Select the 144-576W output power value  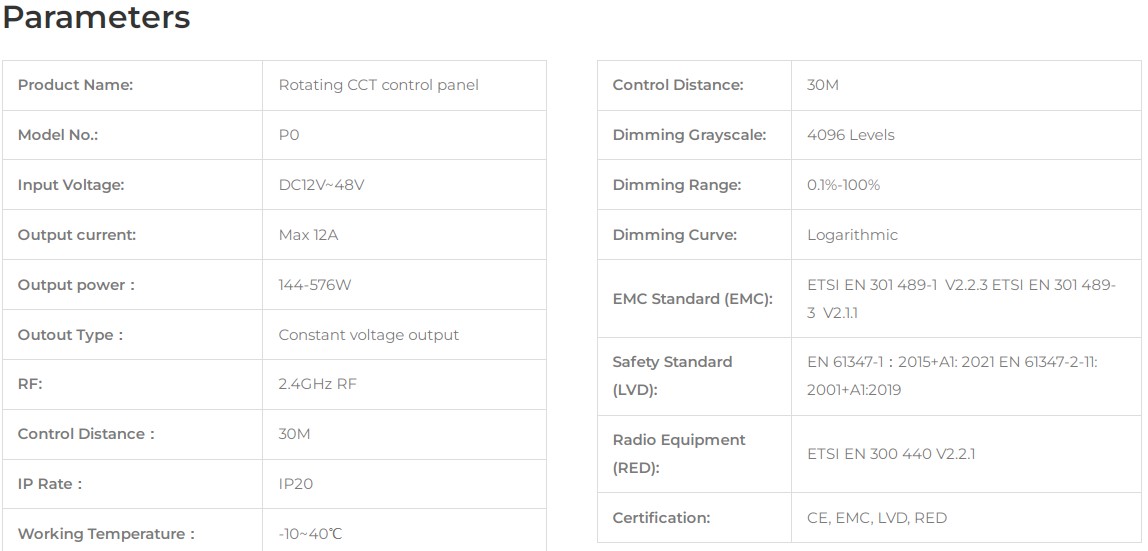click(x=315, y=285)
